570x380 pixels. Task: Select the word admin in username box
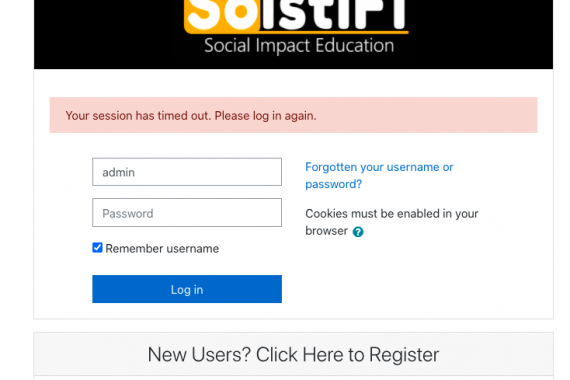(x=119, y=172)
